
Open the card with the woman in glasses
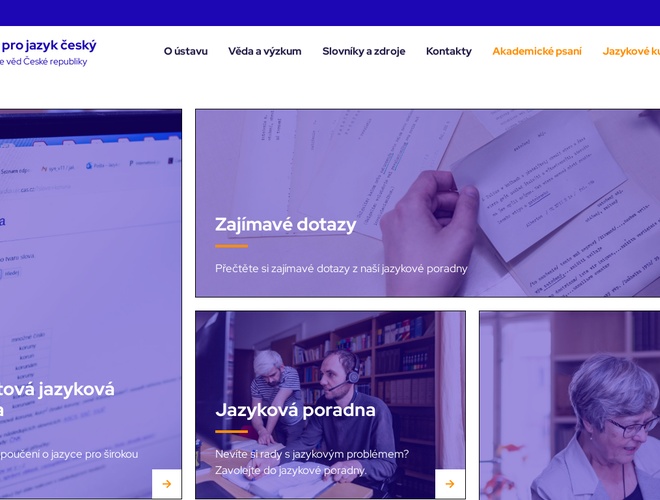[x=570, y=405]
